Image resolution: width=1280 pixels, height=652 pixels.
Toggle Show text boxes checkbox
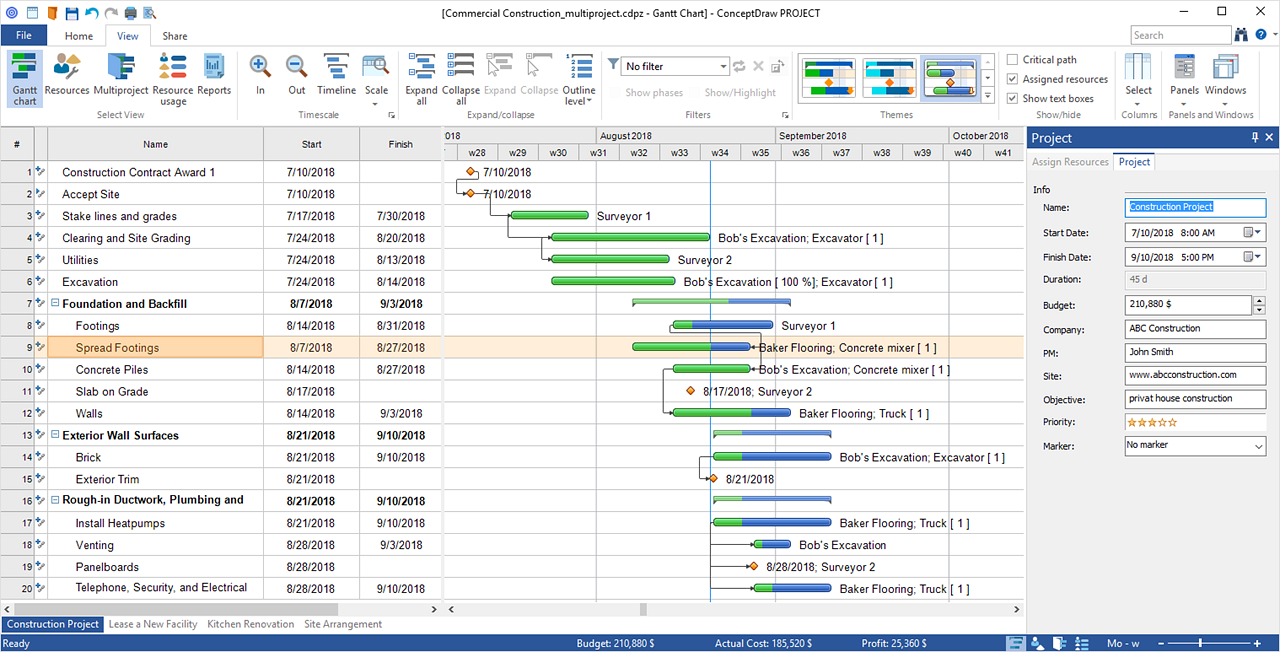1013,98
